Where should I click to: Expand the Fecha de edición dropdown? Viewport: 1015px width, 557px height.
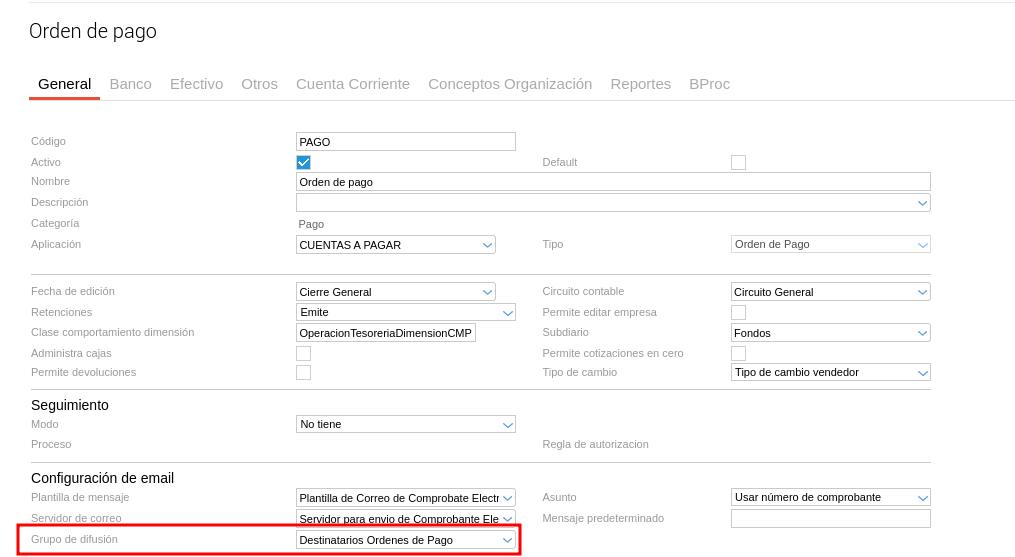pos(396,292)
